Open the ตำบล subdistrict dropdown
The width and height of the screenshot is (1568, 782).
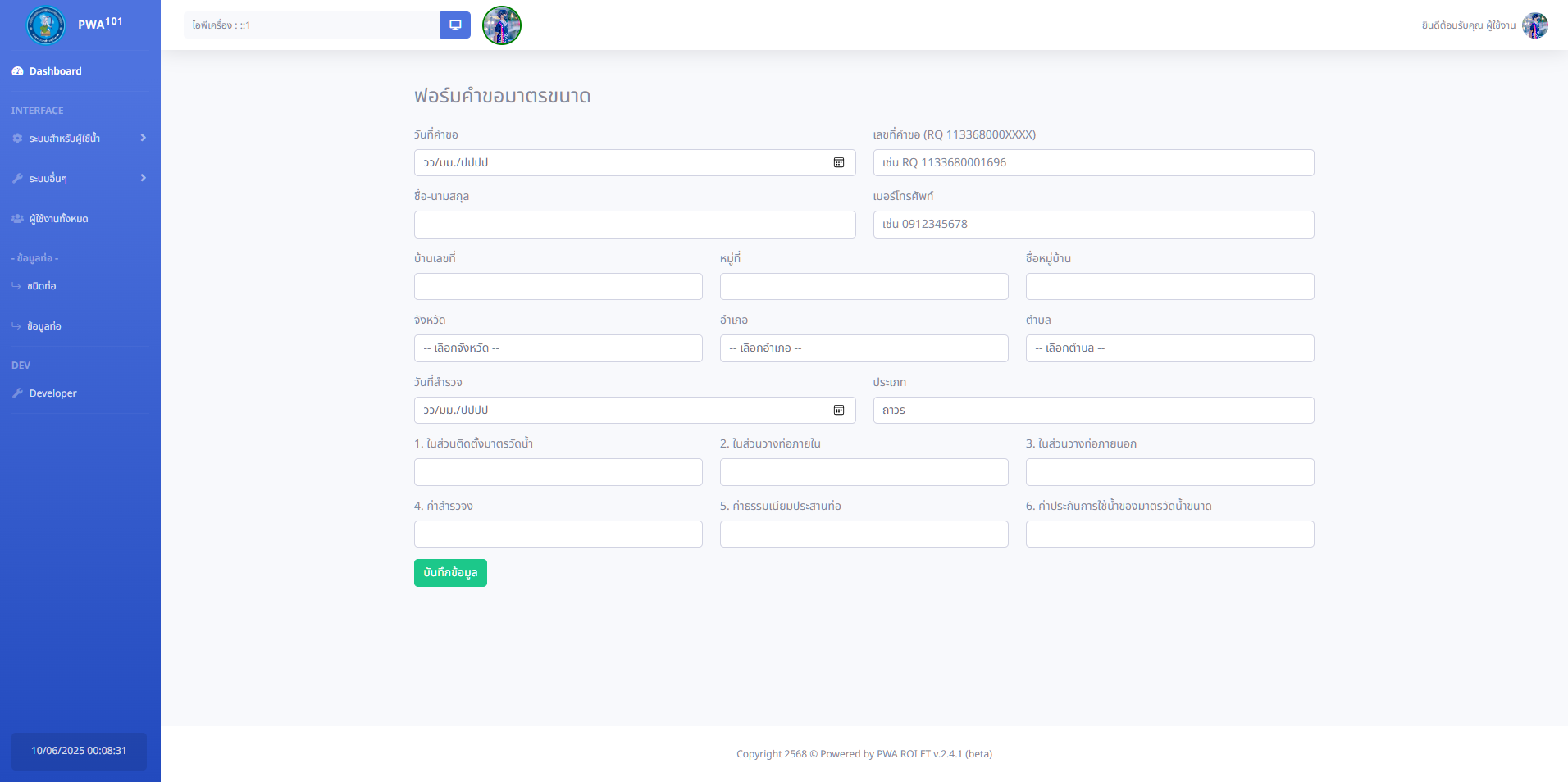tap(1169, 348)
